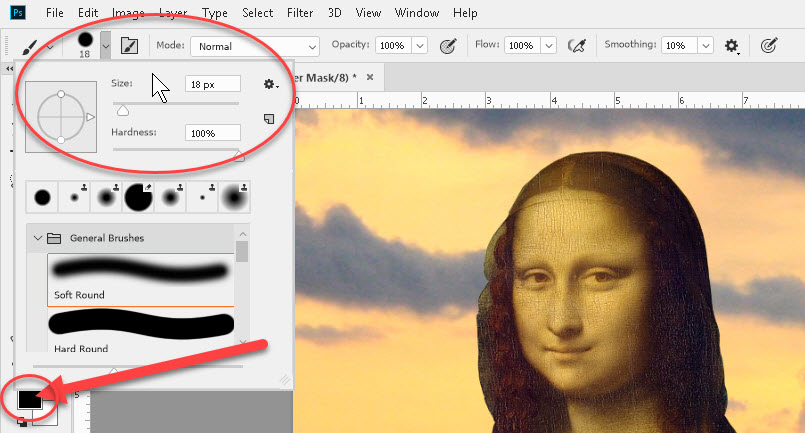This screenshot has width=805, height=433.
Task: Choose the Hard Round brush
Action: 141,331
